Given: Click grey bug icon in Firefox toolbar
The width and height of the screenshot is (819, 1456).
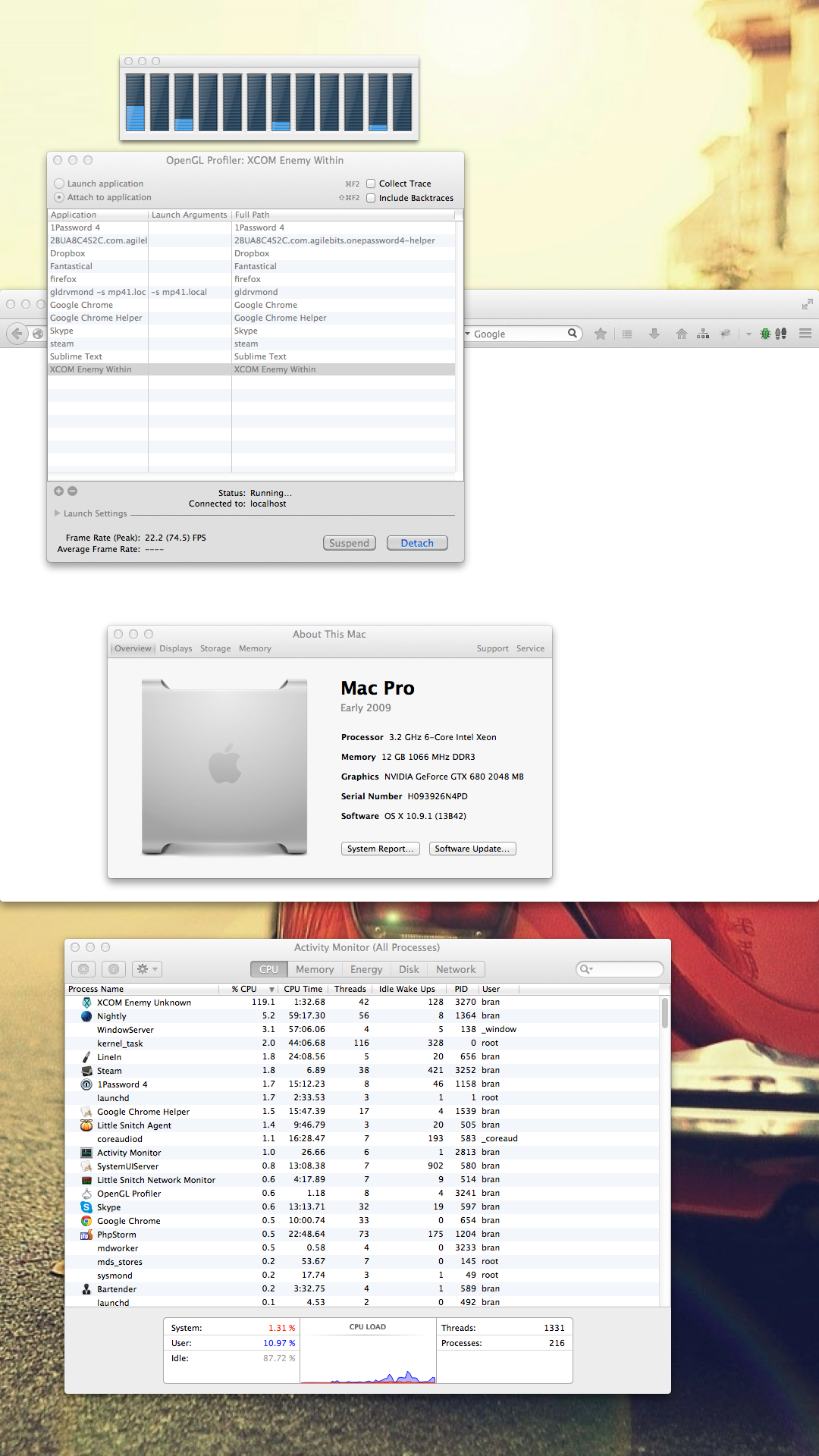Looking at the screenshot, I should click(x=726, y=334).
